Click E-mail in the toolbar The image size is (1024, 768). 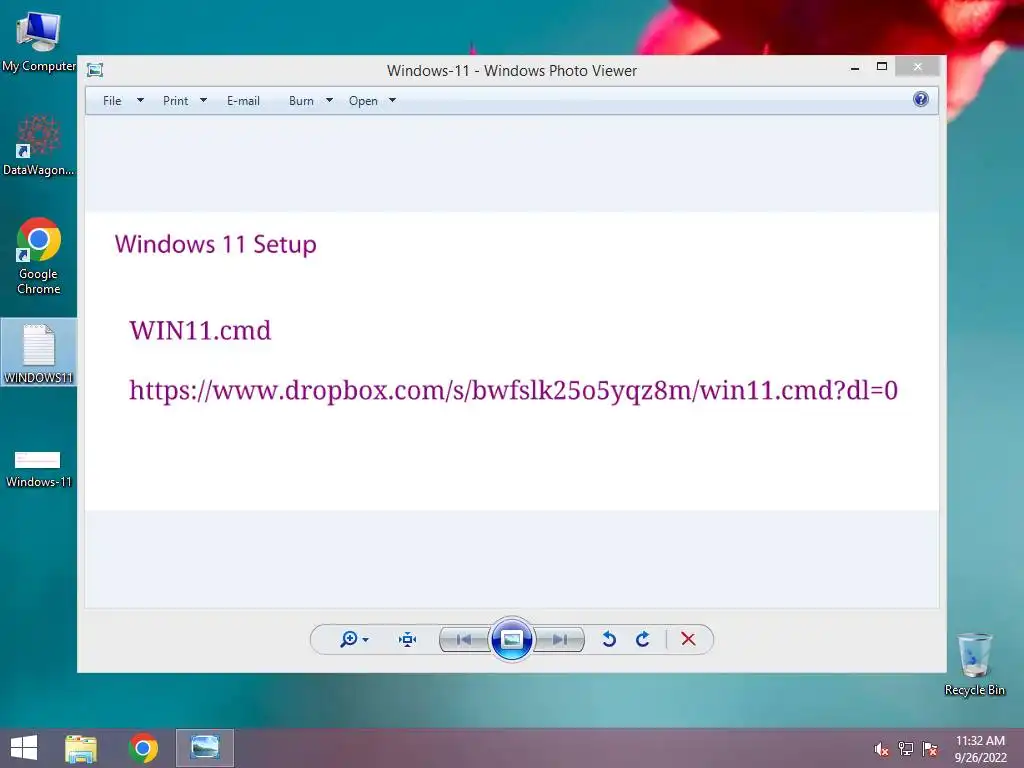pos(243,101)
